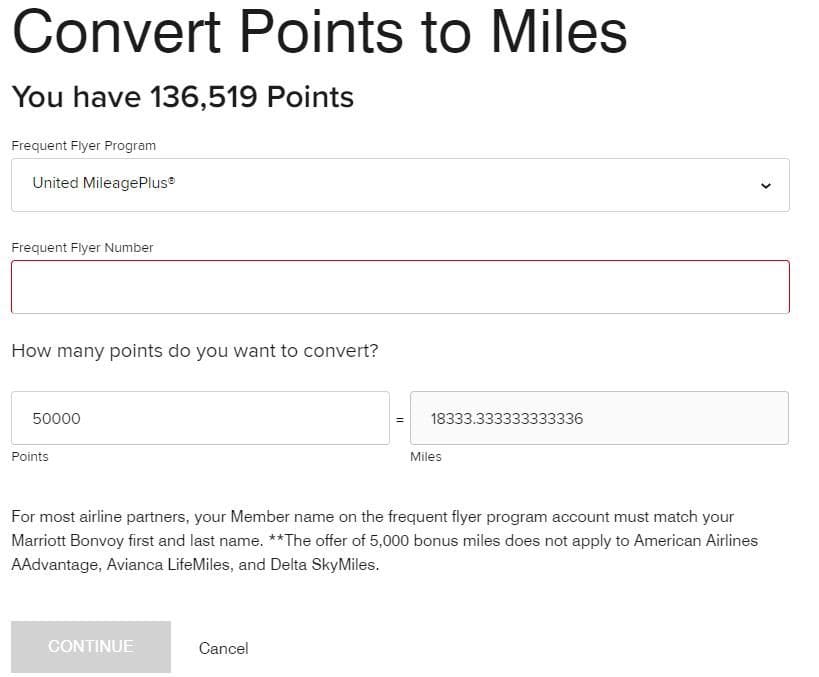Click the Miles field label
This screenshot has height=677, width=819.
point(425,456)
